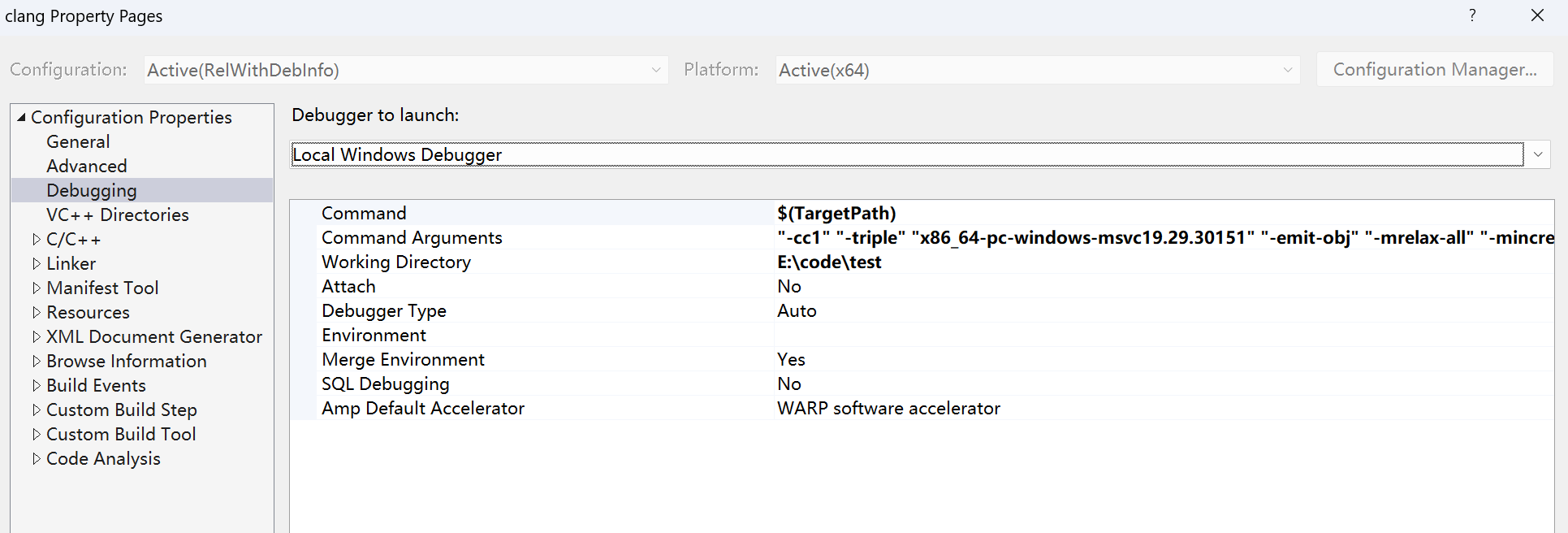Select the Debugger Type property row
Image resolution: width=1568 pixels, height=533 pixels.
pos(383,311)
